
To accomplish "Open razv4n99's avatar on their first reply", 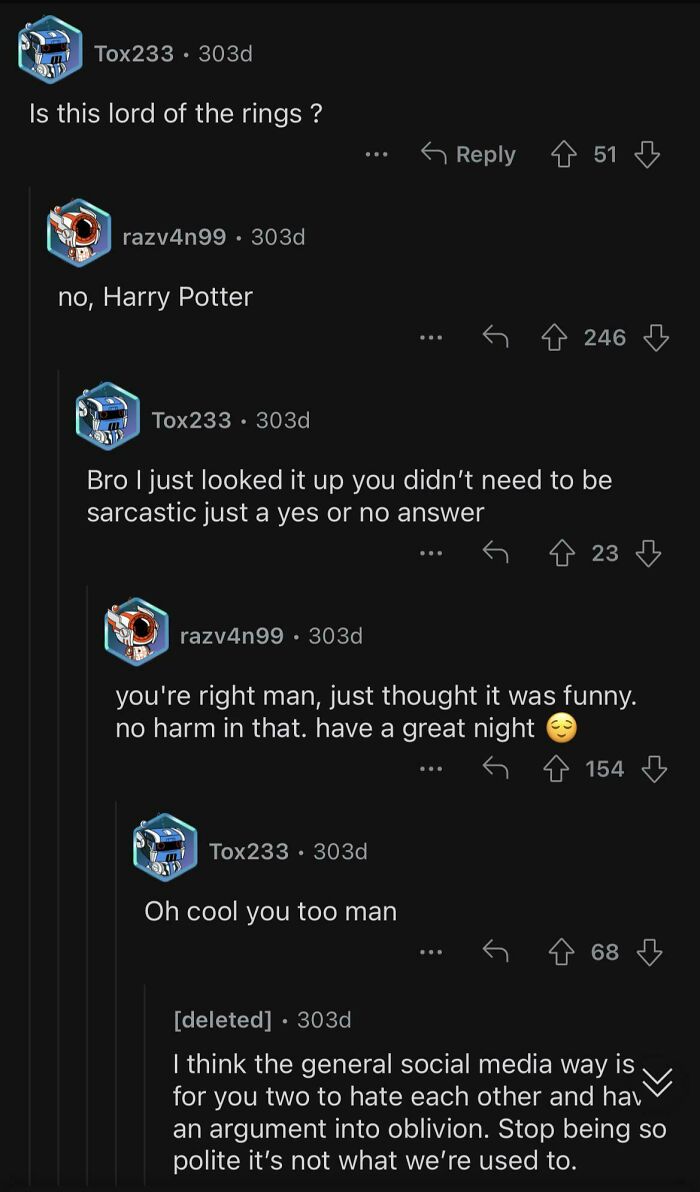I will [79, 238].
